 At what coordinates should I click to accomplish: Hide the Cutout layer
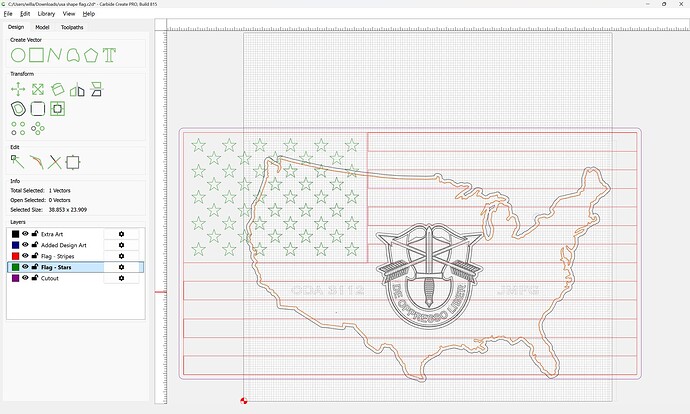pos(25,278)
